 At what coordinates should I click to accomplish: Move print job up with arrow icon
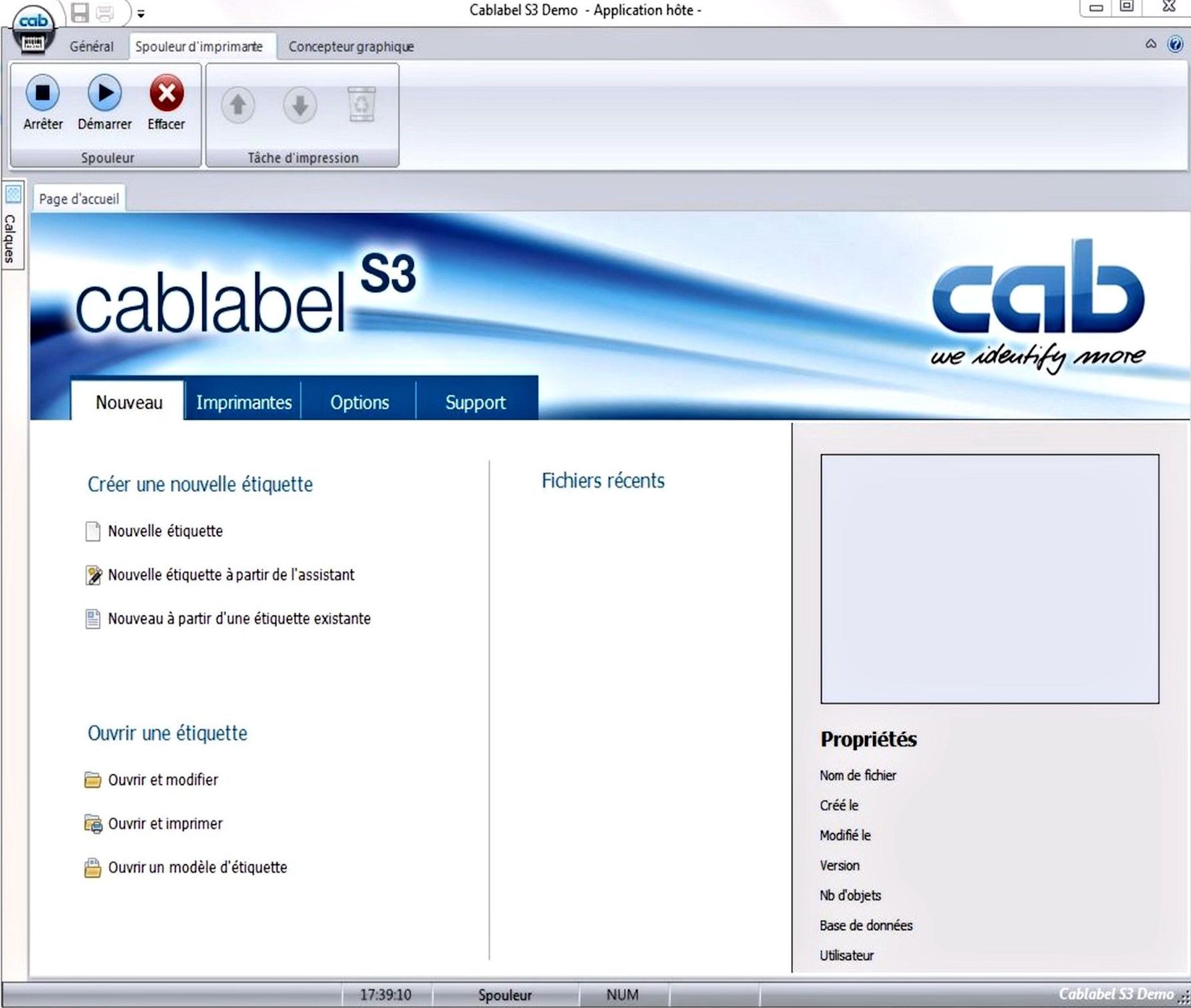pos(238,105)
